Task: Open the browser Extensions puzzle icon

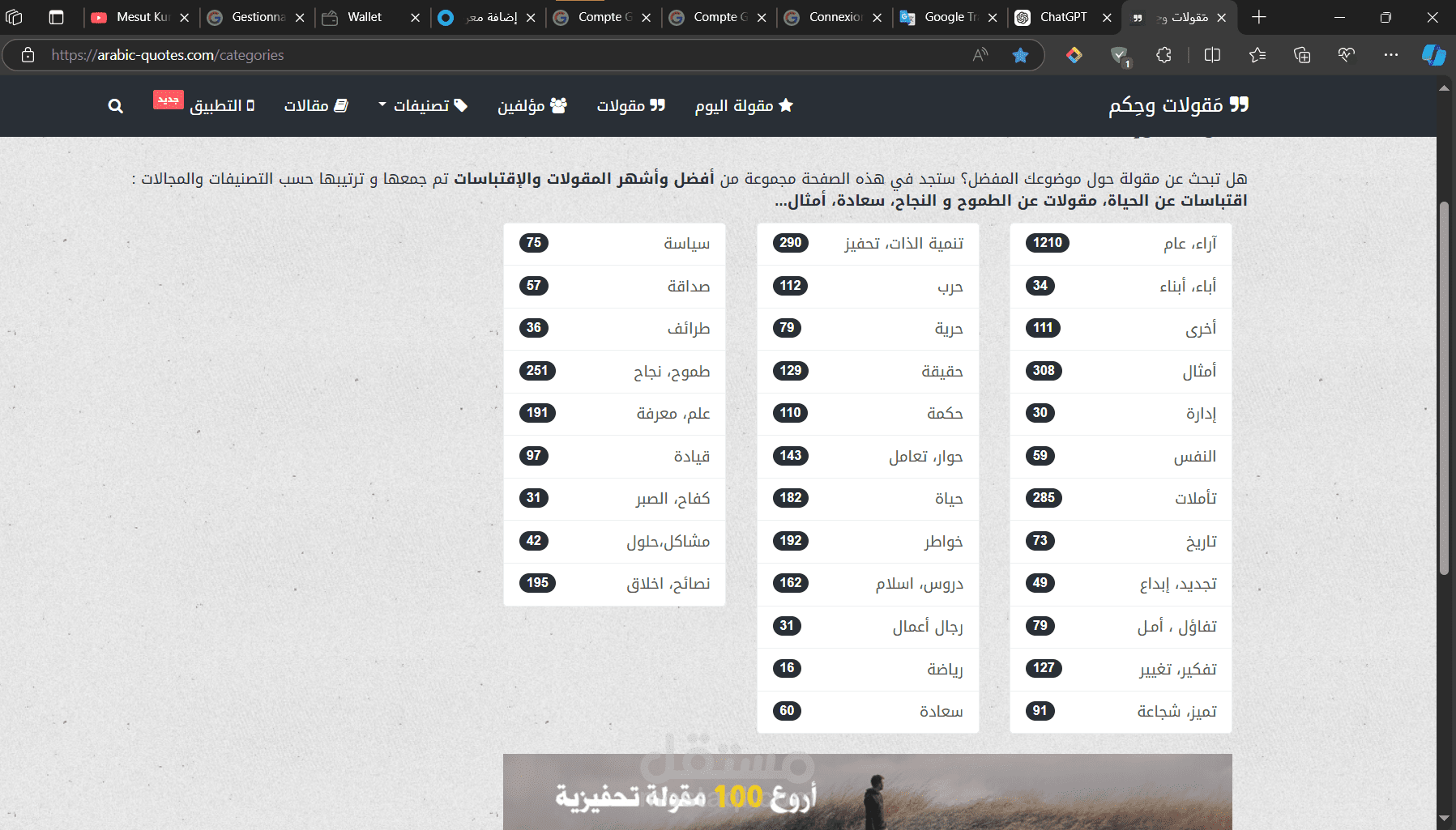Action: pos(1164,55)
